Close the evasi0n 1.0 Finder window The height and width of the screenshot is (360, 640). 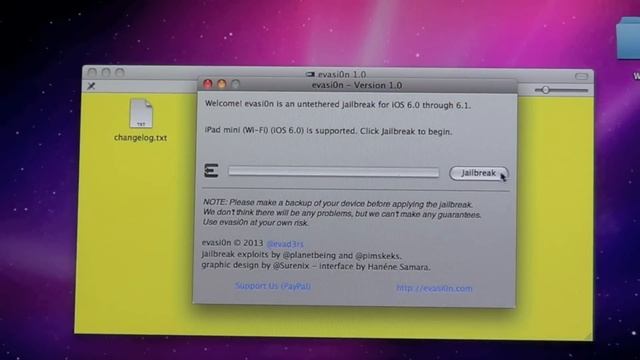pyautogui.click(x=92, y=72)
